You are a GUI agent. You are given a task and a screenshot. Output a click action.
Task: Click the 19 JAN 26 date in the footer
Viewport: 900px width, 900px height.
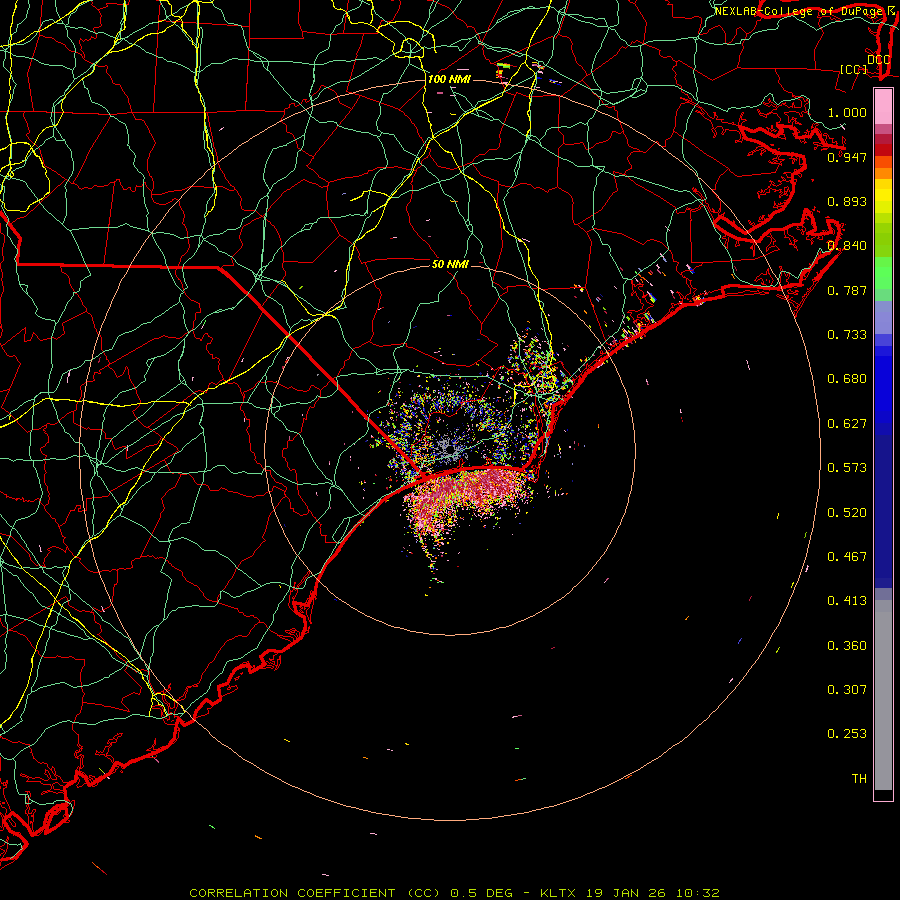(626, 893)
